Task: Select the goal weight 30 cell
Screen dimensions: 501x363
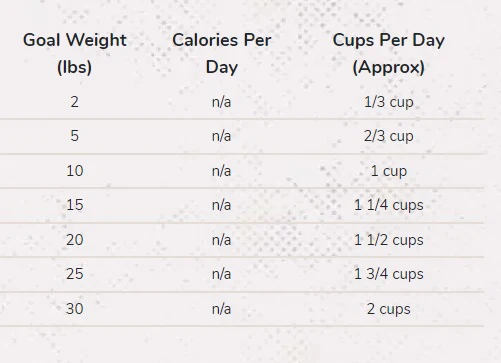Action: pos(75,309)
